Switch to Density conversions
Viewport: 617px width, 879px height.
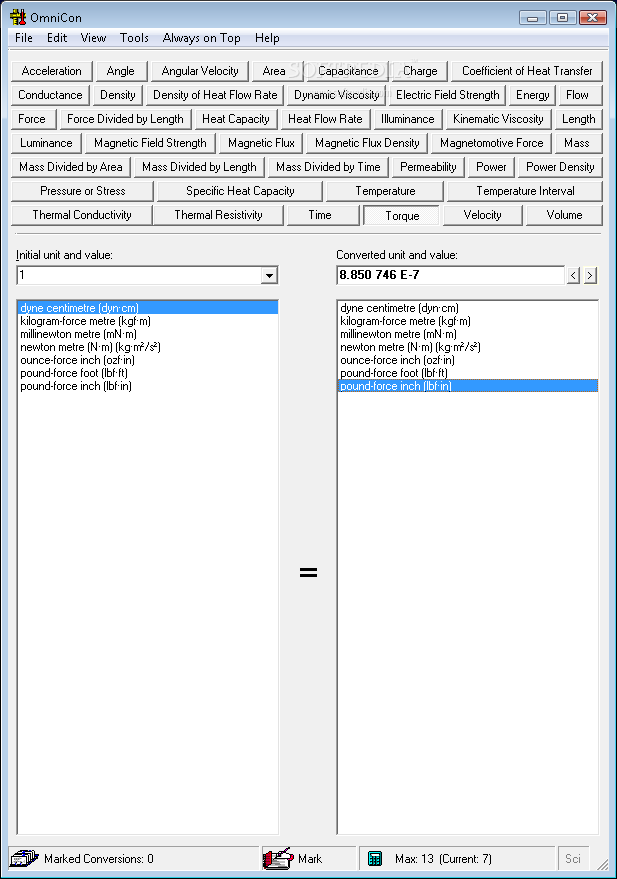click(118, 95)
